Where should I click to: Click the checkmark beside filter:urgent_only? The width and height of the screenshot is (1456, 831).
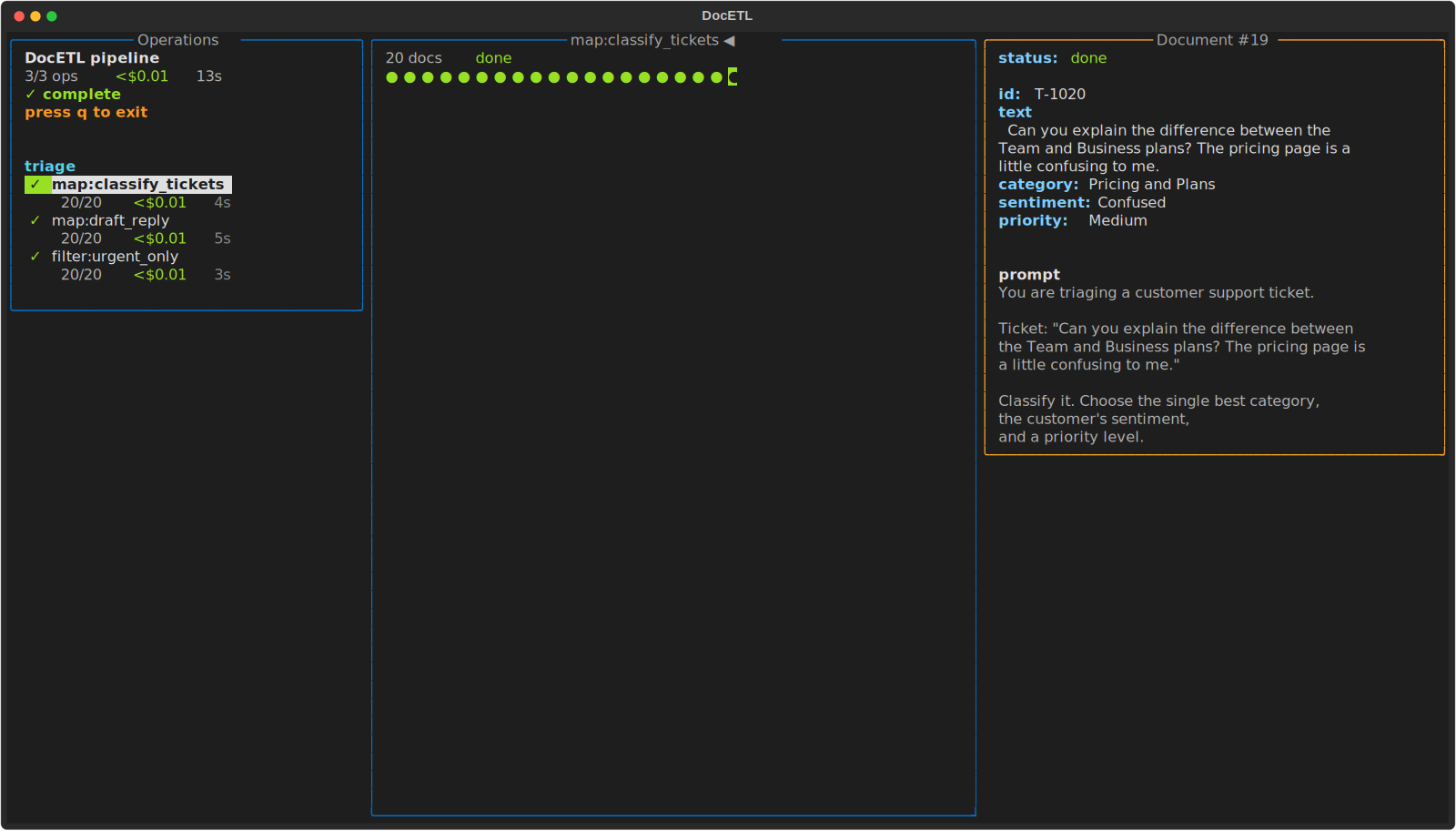click(x=35, y=257)
